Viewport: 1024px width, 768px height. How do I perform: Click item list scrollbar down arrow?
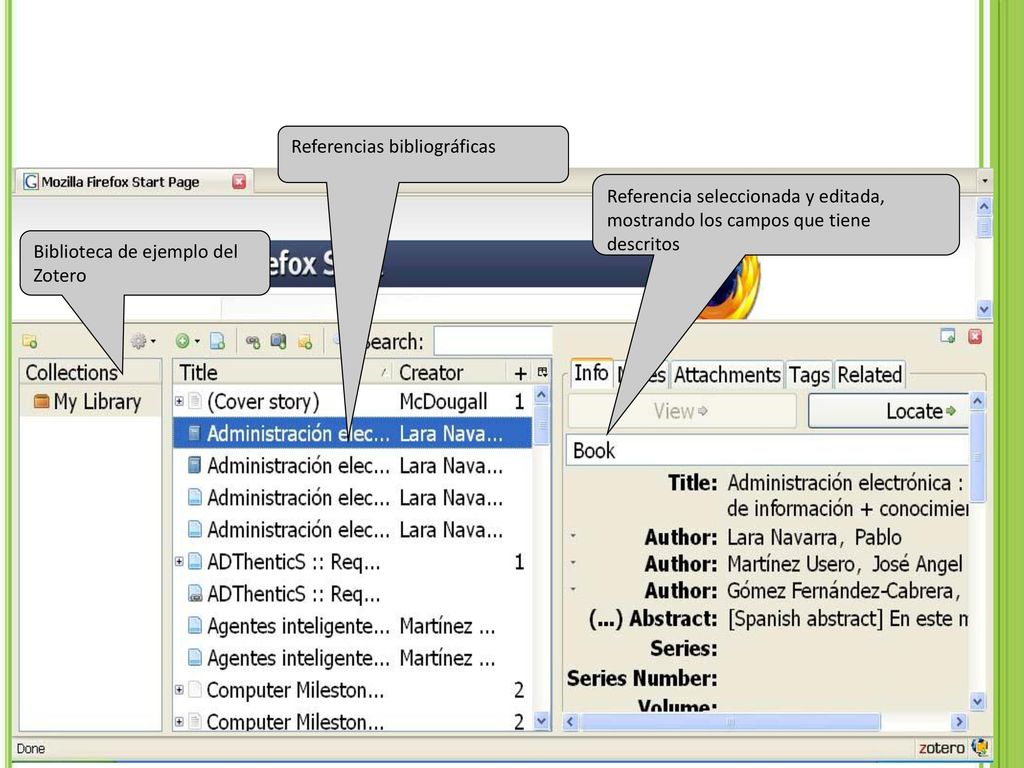coord(541,721)
